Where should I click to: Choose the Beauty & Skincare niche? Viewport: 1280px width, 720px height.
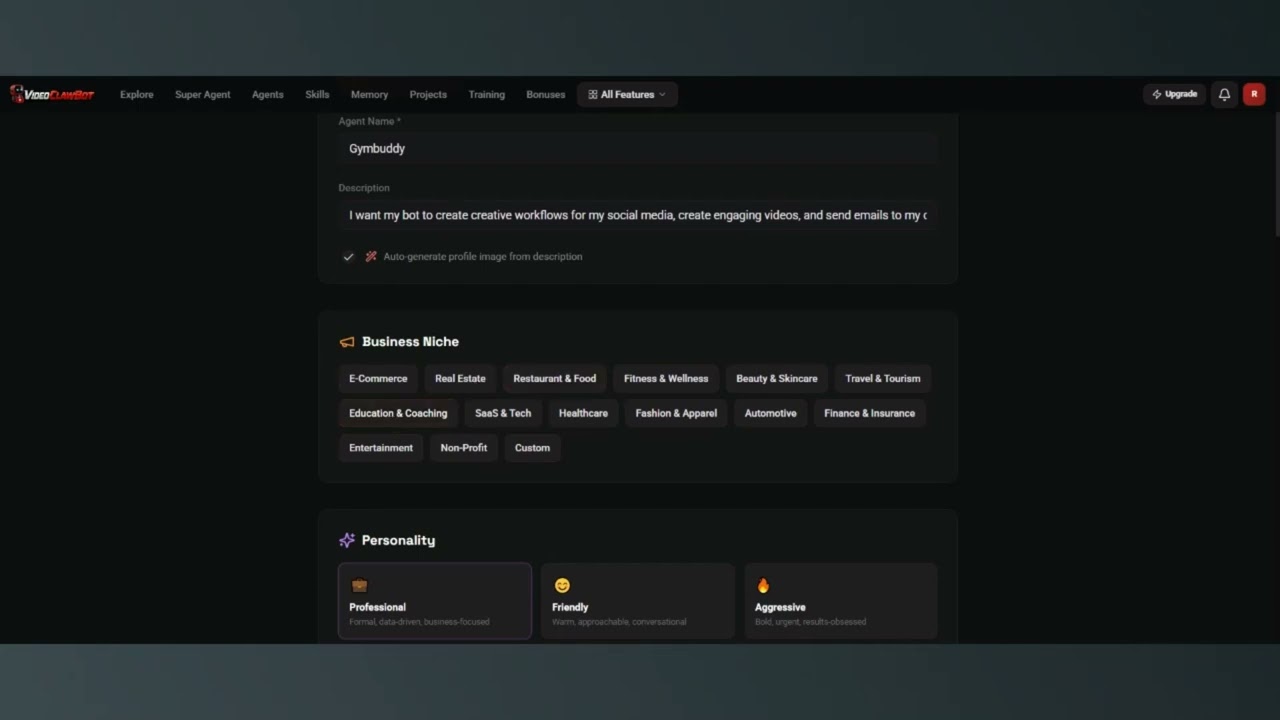pos(777,378)
